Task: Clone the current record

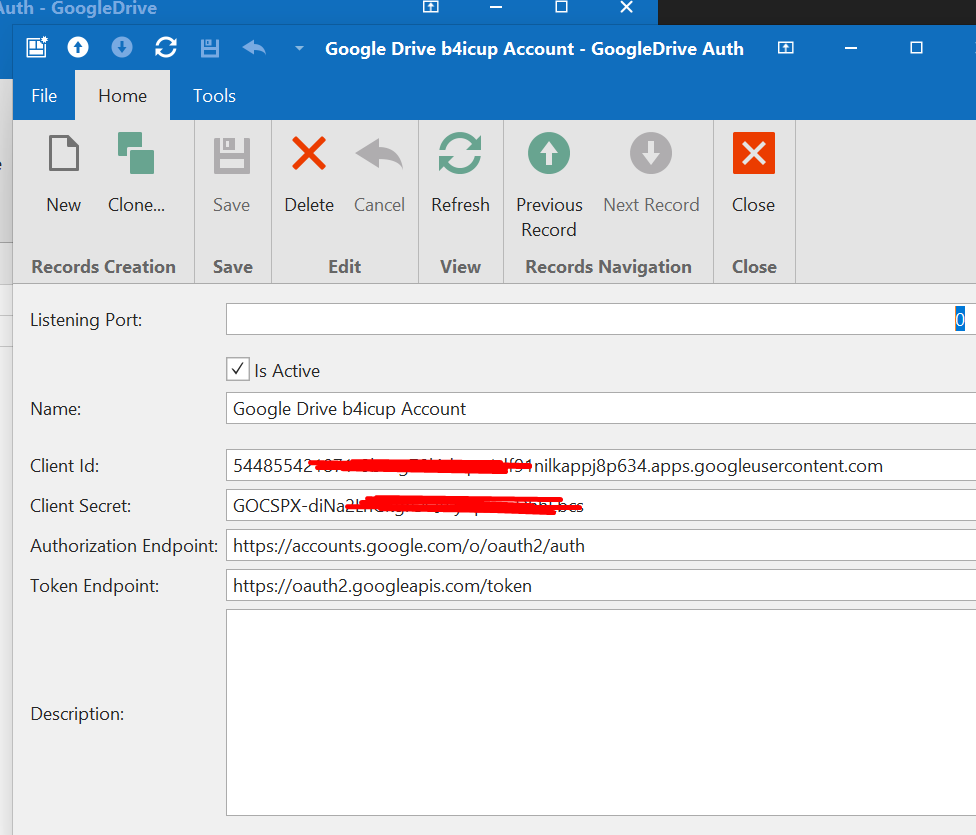Action: pos(136,174)
